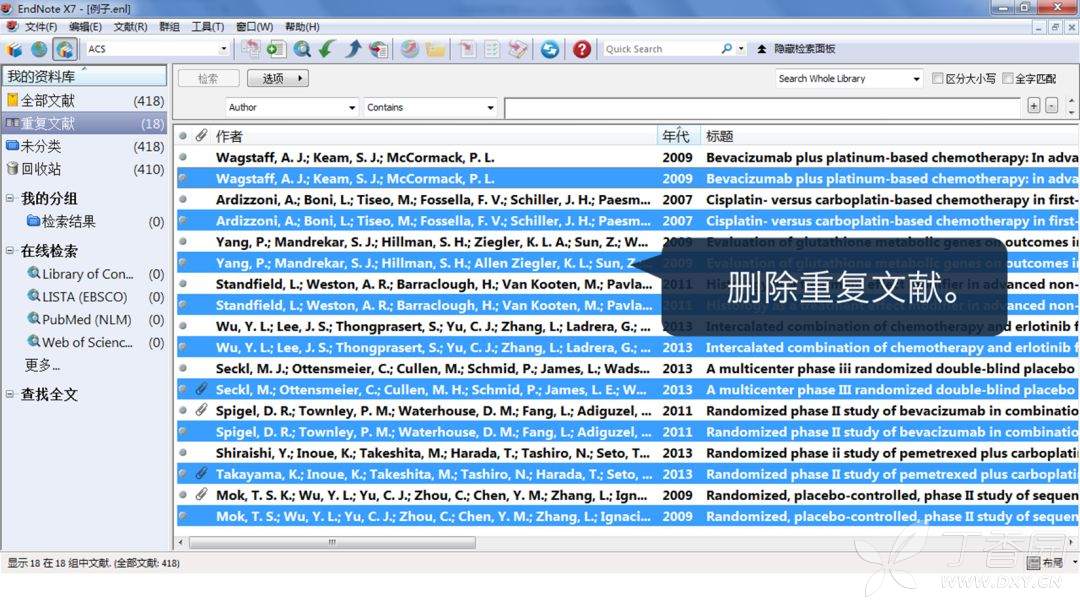Image resolution: width=1080 pixels, height=608 pixels.
Task: Click the Export blue up-arrow icon
Action: tap(353, 49)
